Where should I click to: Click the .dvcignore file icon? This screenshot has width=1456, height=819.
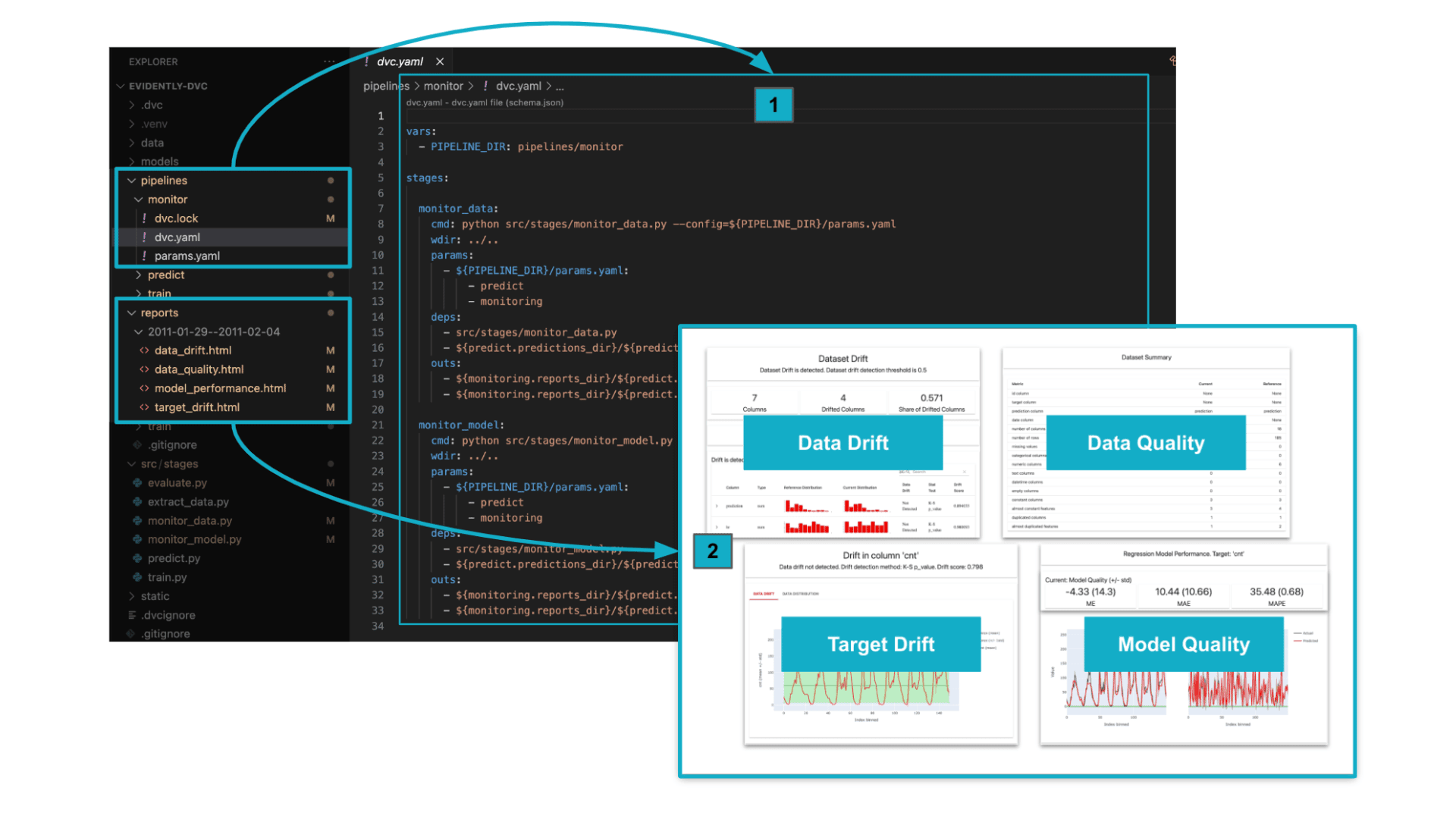coord(132,615)
